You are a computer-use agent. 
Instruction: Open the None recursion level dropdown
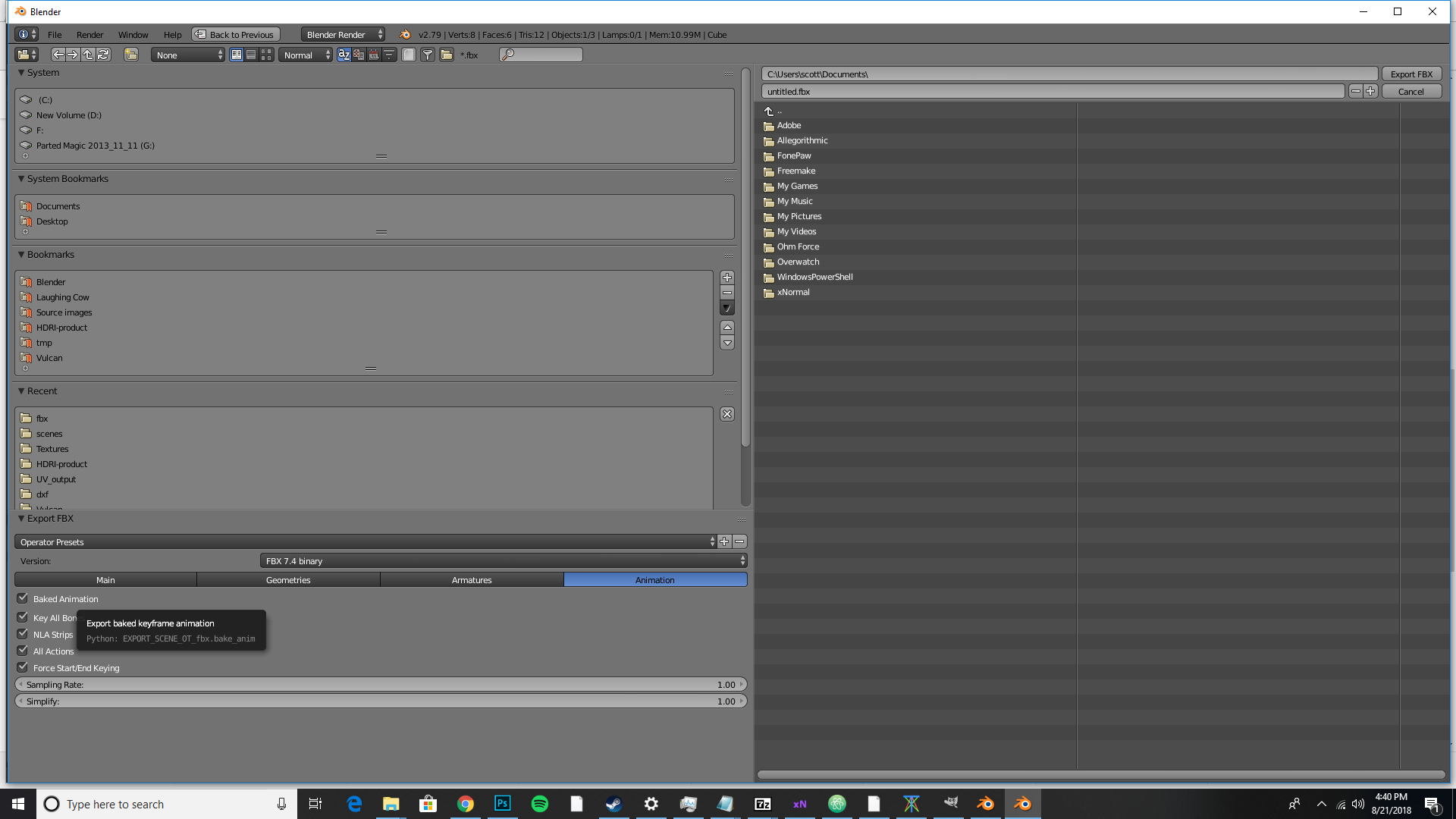[188, 55]
